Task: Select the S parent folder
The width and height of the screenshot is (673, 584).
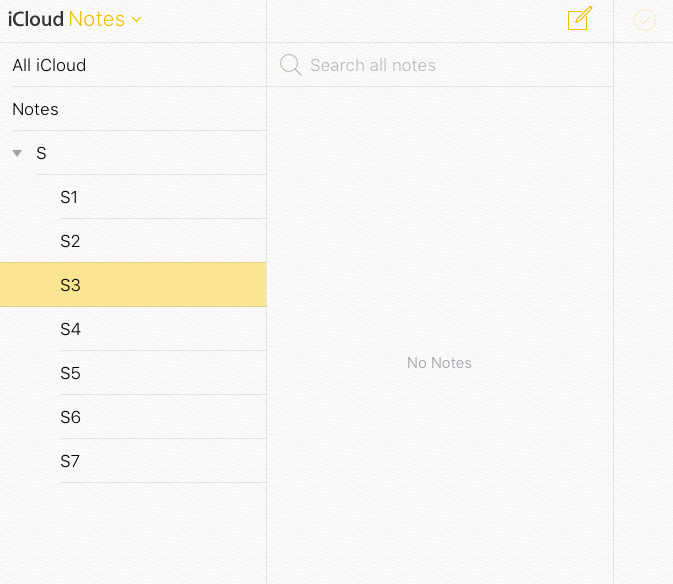Action: [x=133, y=153]
